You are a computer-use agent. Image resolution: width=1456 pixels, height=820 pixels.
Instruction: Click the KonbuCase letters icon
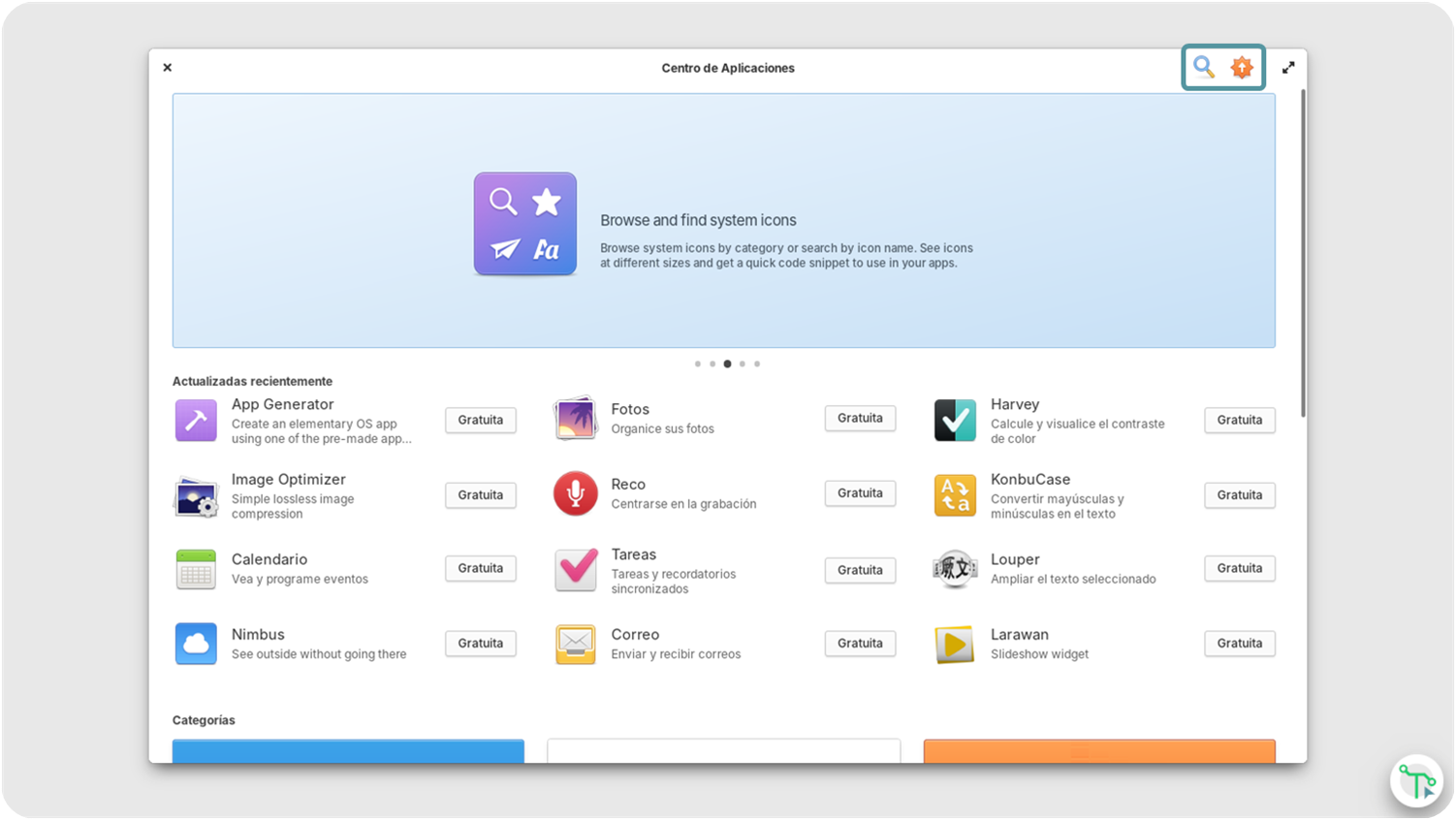pos(955,495)
